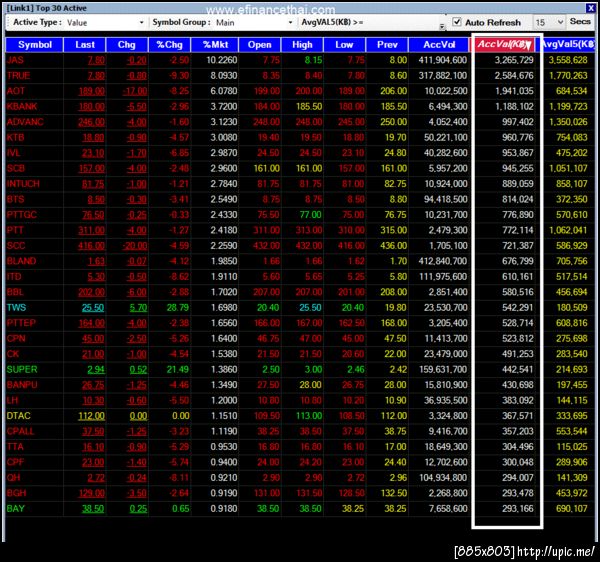This screenshot has height=562, width=600.
Task: Click AOT Prev value 206.00
Action: coord(393,91)
